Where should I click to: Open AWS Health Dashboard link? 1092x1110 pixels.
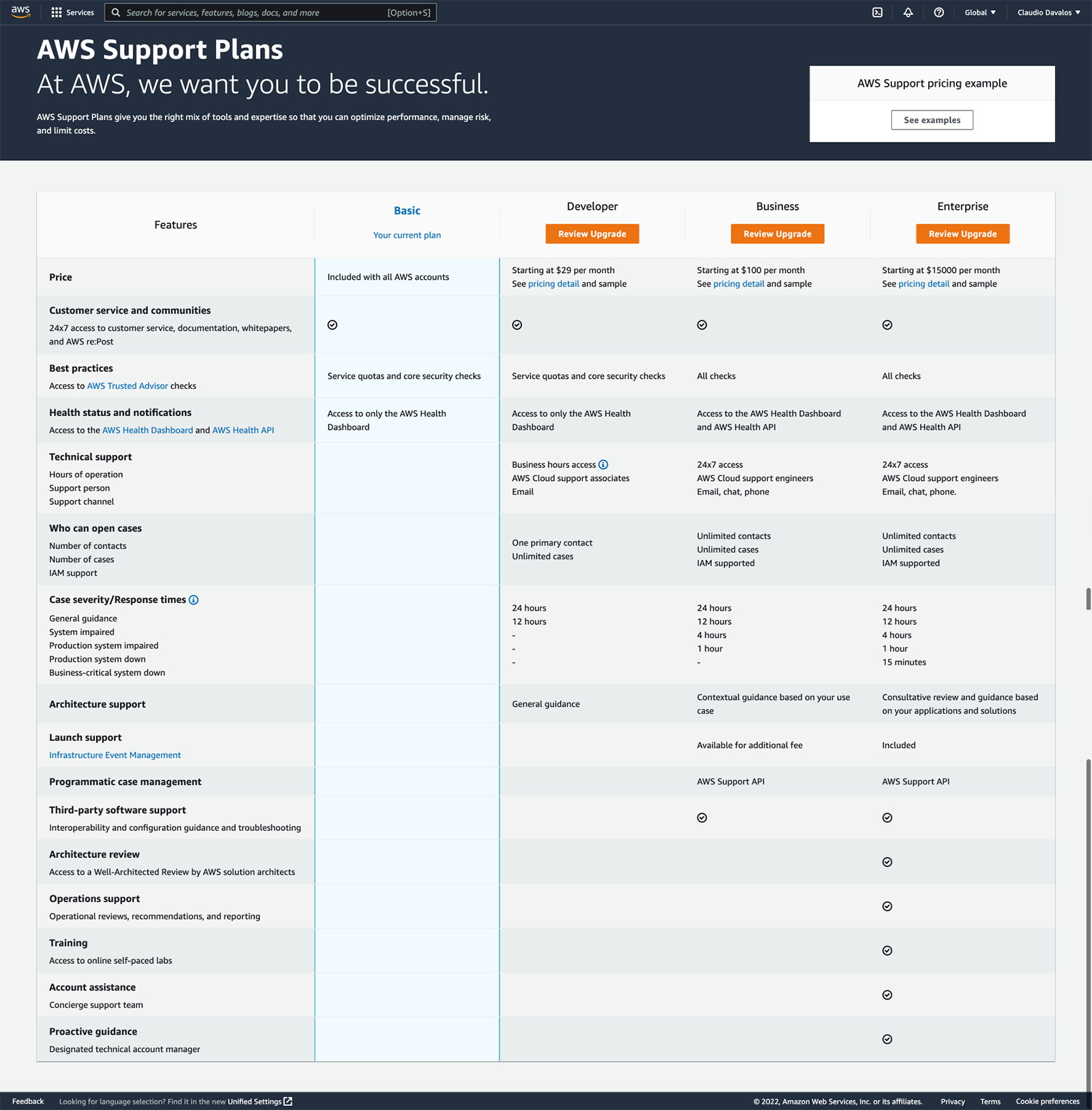click(x=147, y=430)
